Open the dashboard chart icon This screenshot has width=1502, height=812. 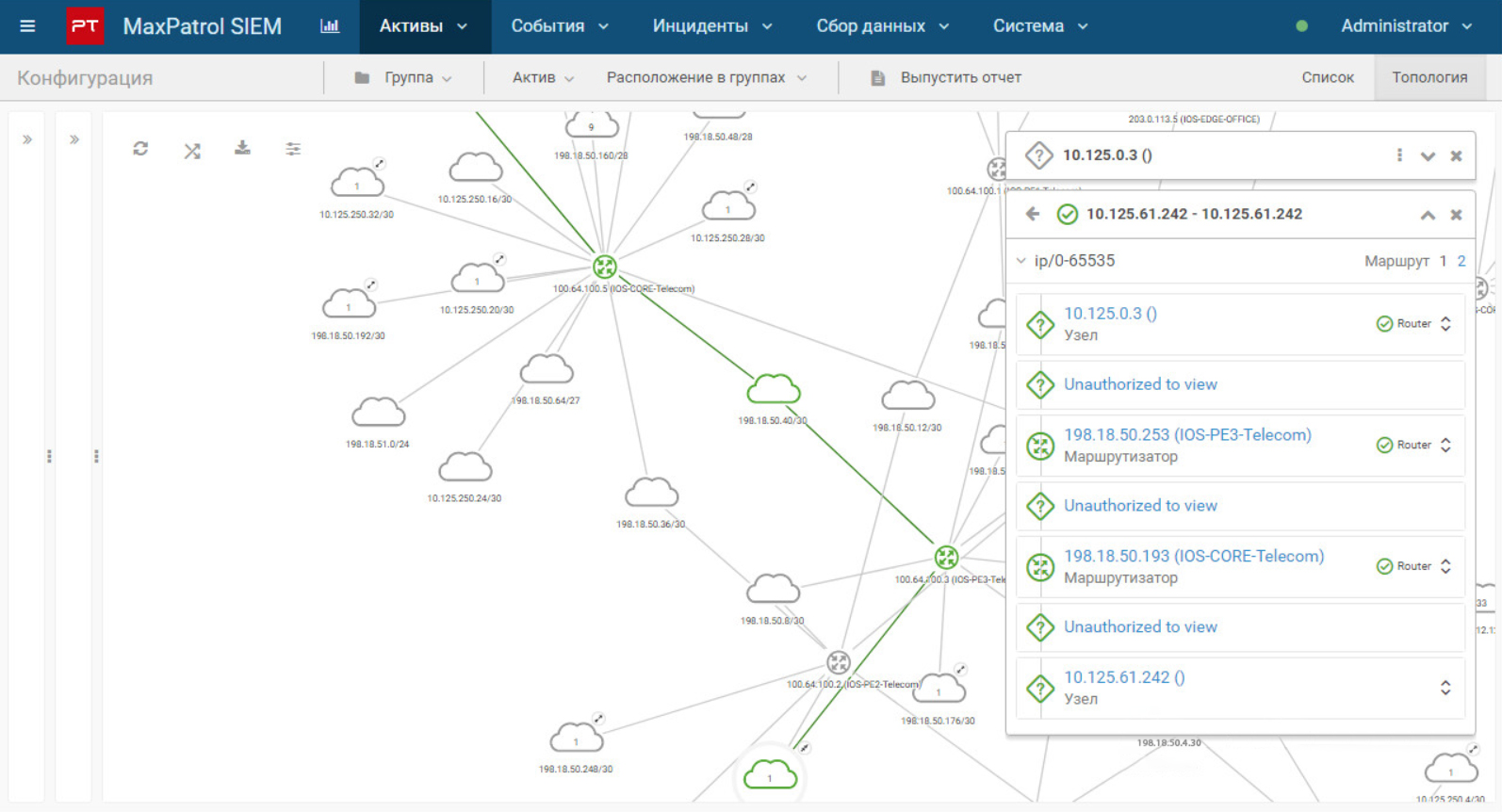point(330,26)
